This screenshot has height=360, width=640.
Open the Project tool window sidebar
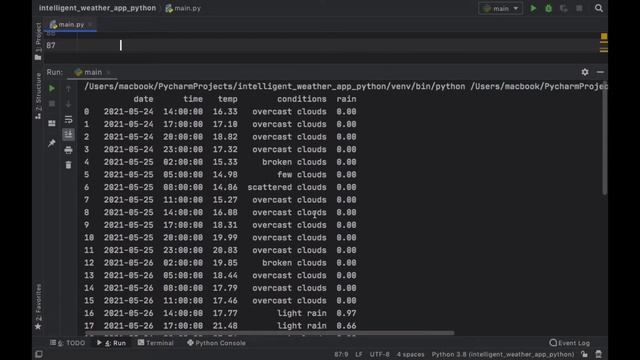[x=38, y=41]
